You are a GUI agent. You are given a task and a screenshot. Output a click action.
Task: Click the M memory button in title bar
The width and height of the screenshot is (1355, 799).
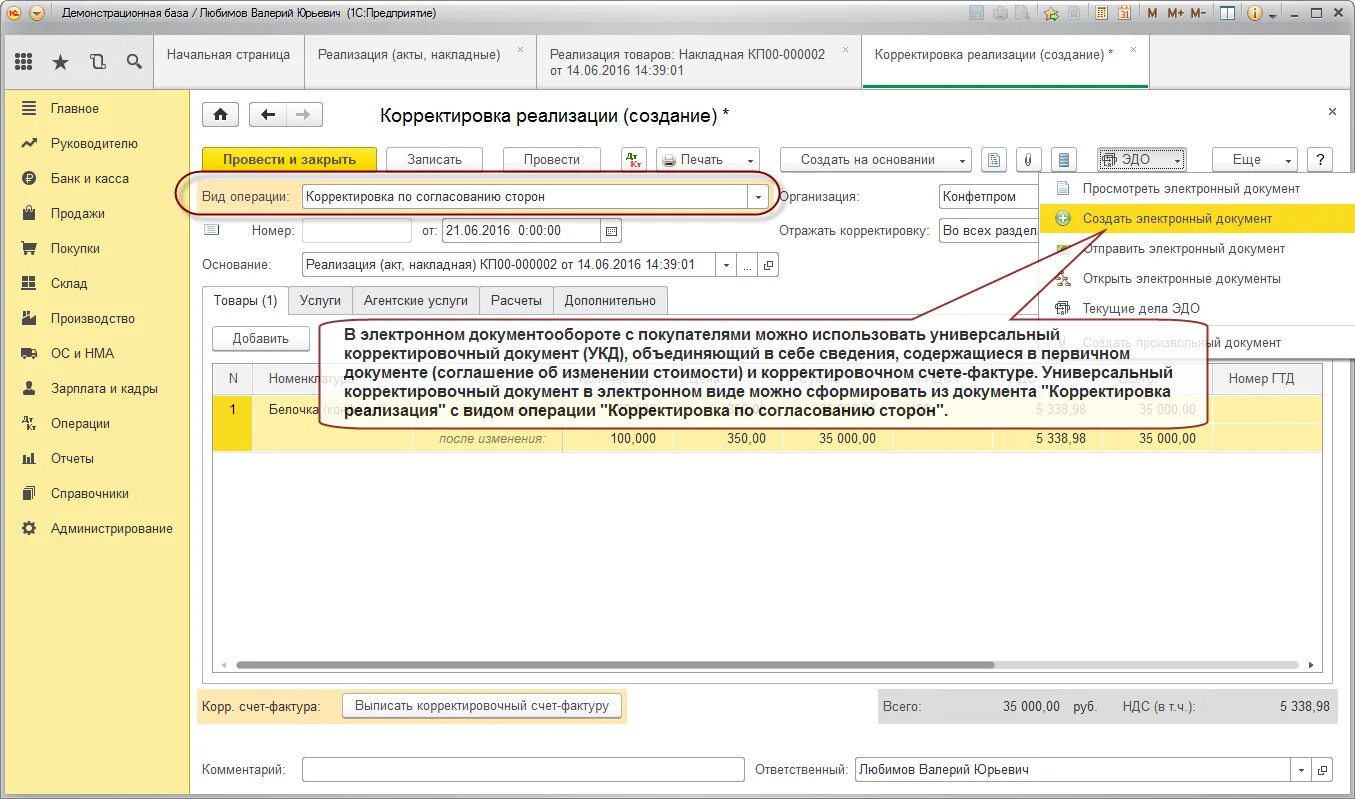tap(1152, 14)
